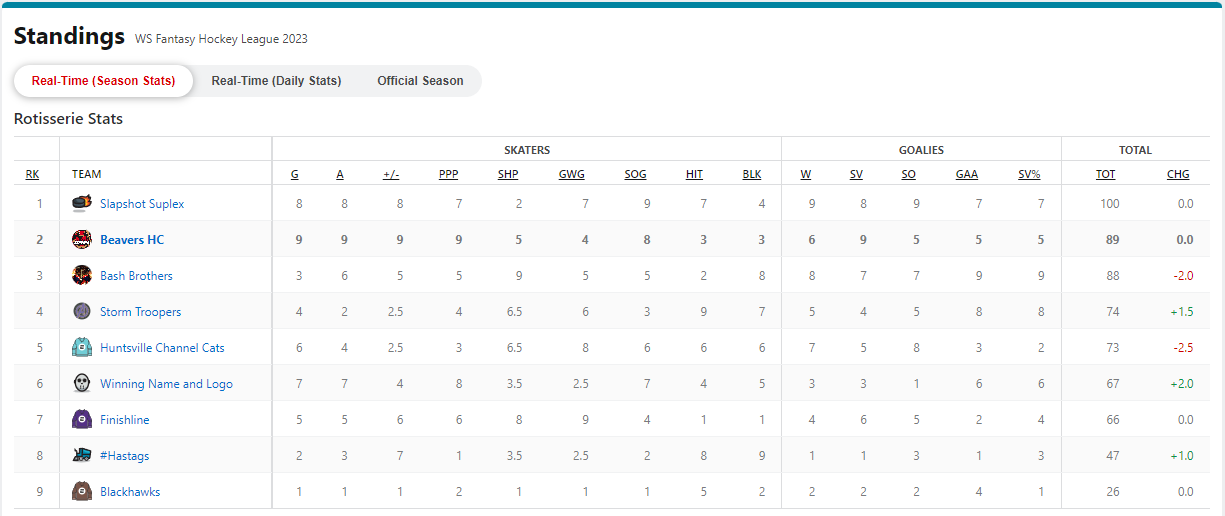Sort standings by the TOT column
The image size is (1225, 516).
(x=1105, y=174)
